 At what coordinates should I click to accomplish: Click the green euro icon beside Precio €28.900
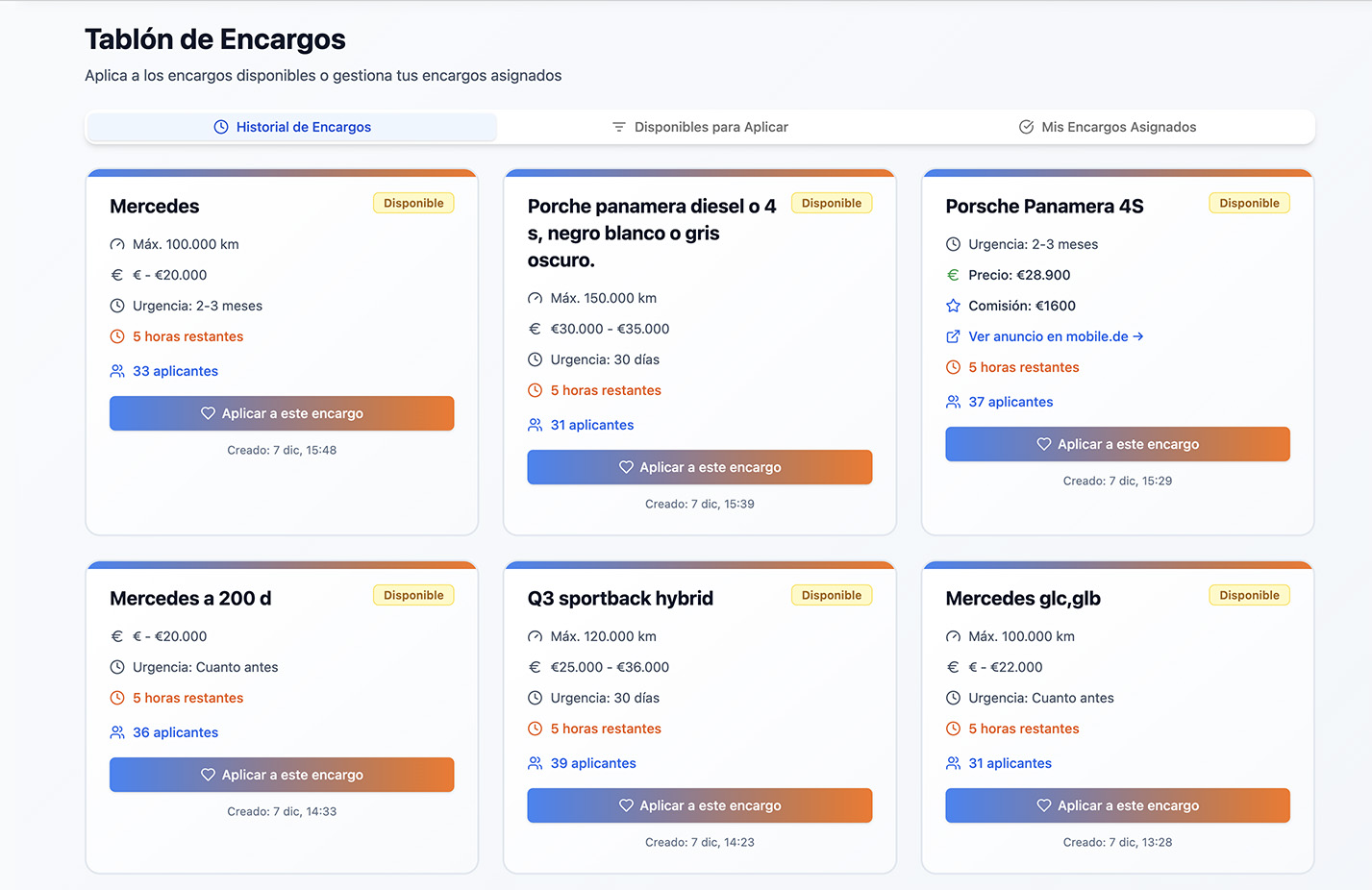coord(953,275)
